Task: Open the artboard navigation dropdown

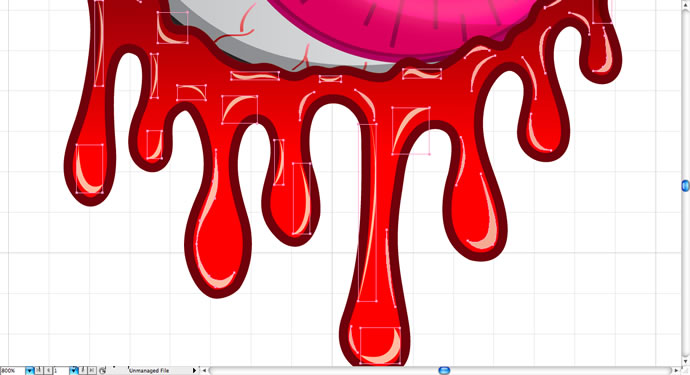Action: [x=73, y=371]
